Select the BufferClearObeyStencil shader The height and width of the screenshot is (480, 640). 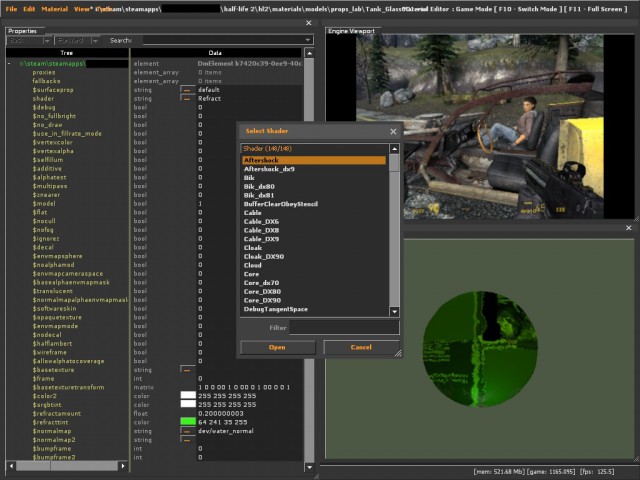[x=313, y=204]
